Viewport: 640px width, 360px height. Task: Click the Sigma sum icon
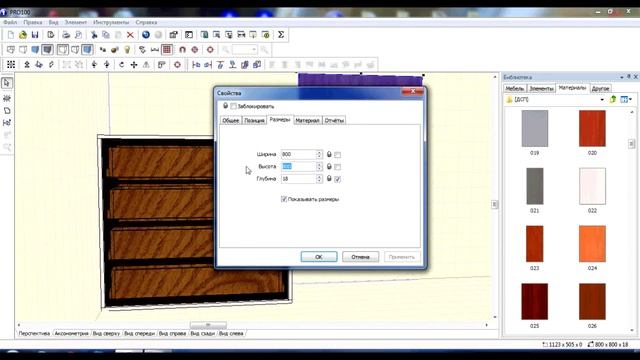(x=281, y=35)
